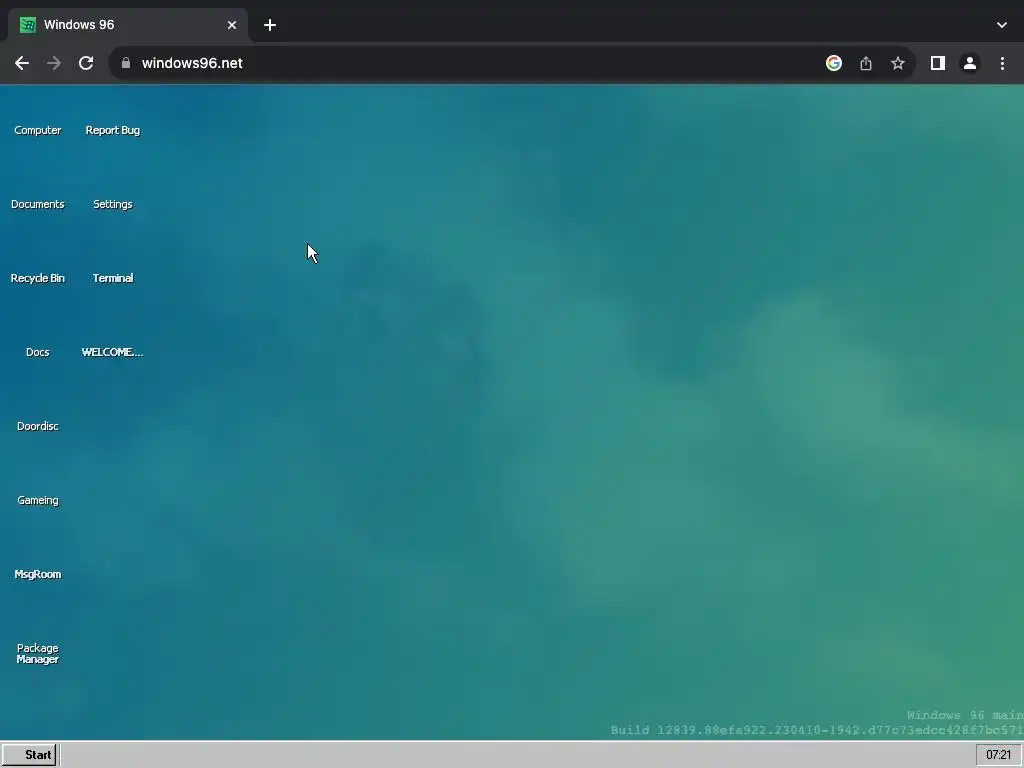
Task: Launch the MsgRoom shortcut
Action: [37, 574]
